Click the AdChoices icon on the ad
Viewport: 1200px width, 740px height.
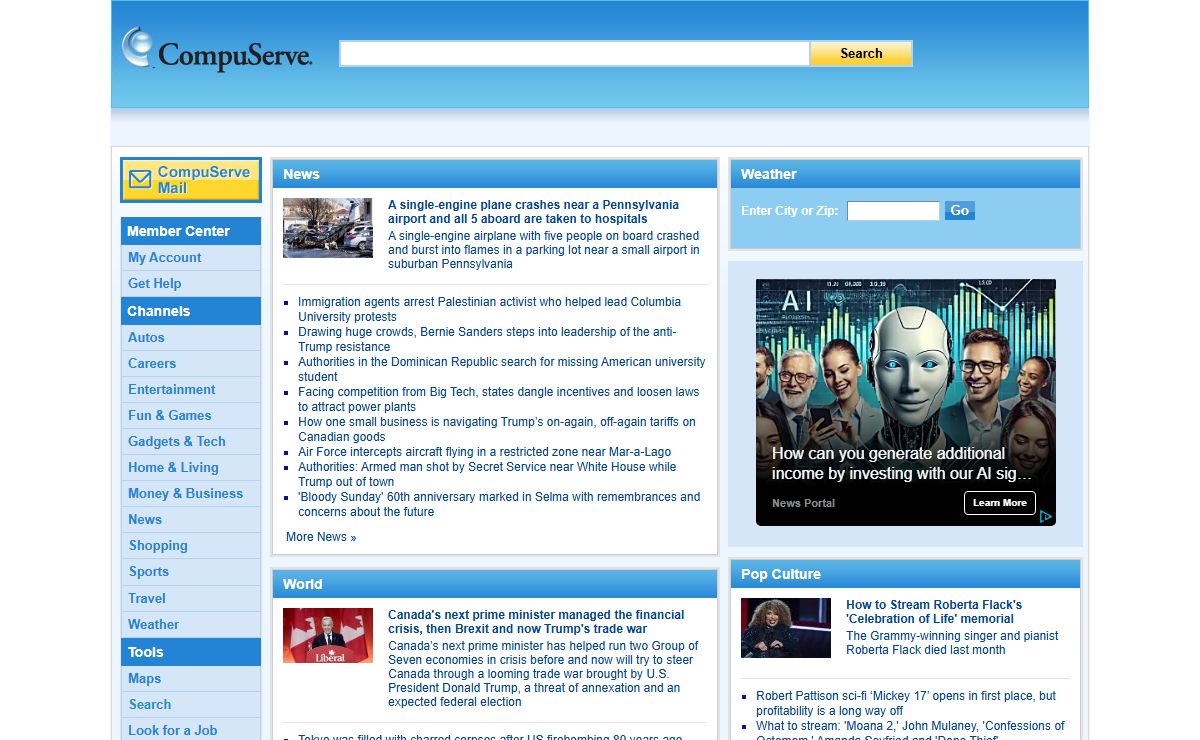pyautogui.click(x=1046, y=517)
